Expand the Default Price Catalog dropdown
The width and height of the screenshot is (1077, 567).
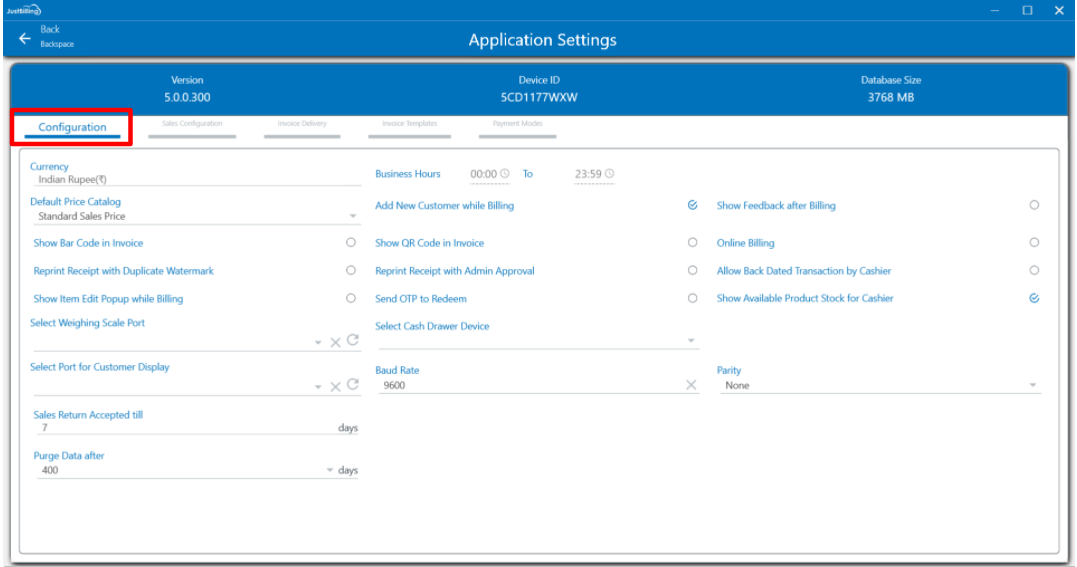pyautogui.click(x=353, y=216)
